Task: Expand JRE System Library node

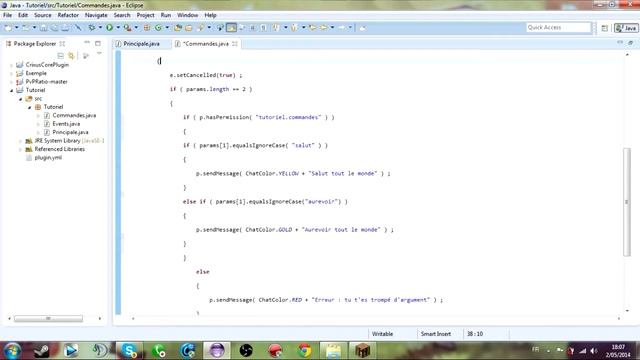Action: tap(20, 141)
